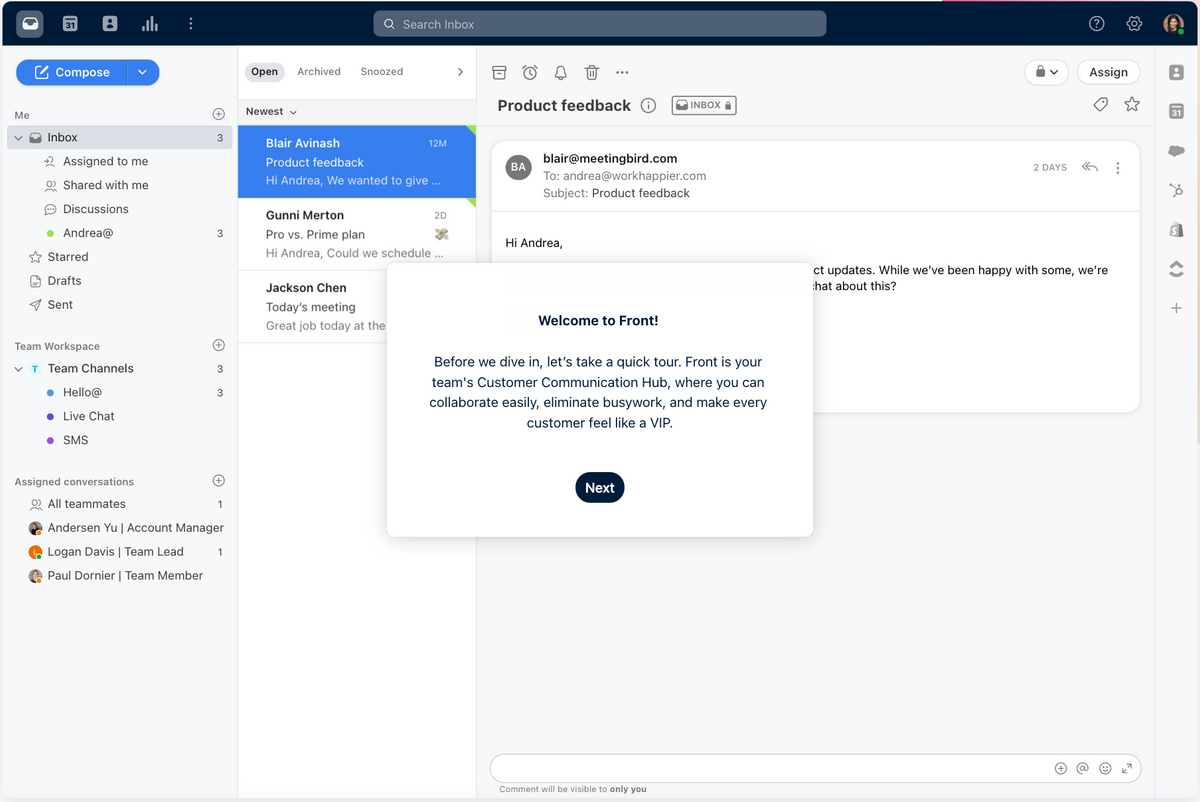Open the Settings gear icon
The height and width of the screenshot is (802, 1200).
pos(1134,24)
